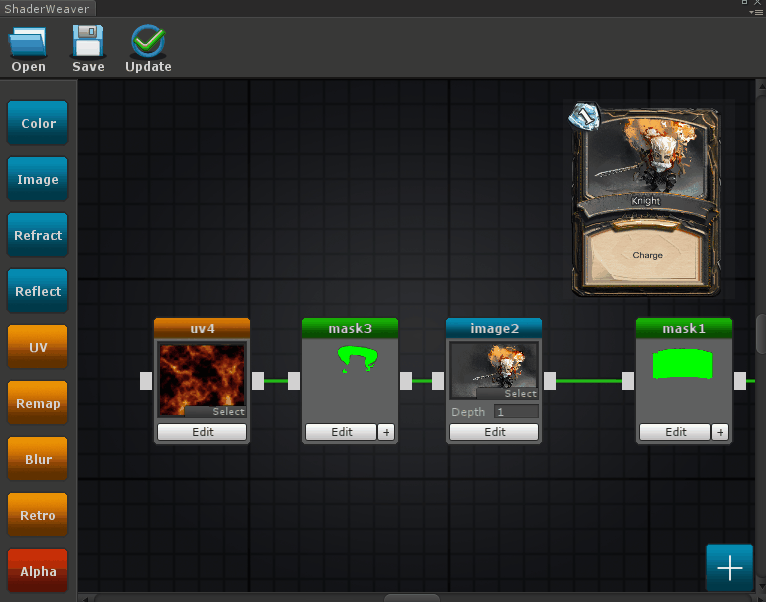Screen dimensions: 766x602
Task: Click mask1 node input port
Action: (628, 381)
